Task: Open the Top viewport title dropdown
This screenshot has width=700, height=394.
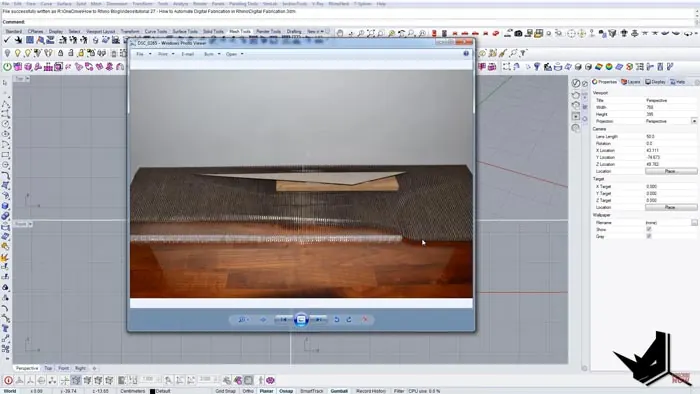Action: pyautogui.click(x=28, y=79)
